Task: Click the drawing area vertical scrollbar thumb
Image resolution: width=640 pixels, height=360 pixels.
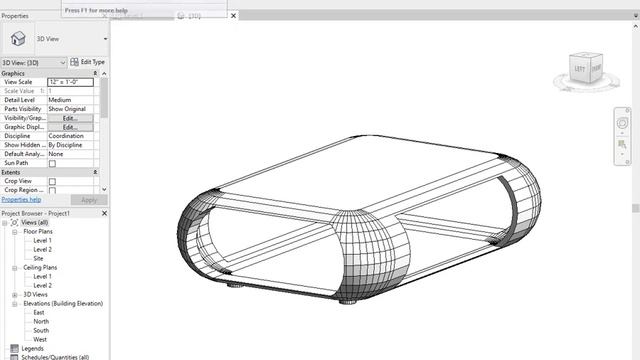Action: pos(636,208)
